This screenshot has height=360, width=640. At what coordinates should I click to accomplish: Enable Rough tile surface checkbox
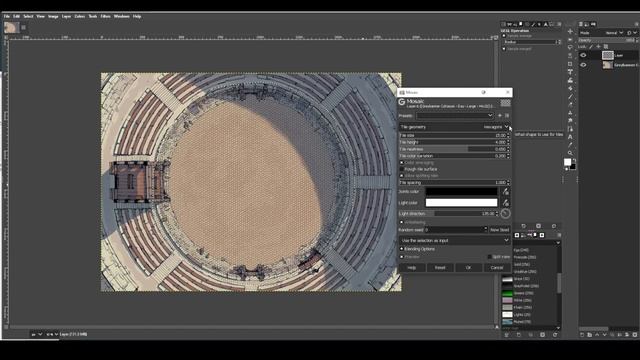pos(402,169)
